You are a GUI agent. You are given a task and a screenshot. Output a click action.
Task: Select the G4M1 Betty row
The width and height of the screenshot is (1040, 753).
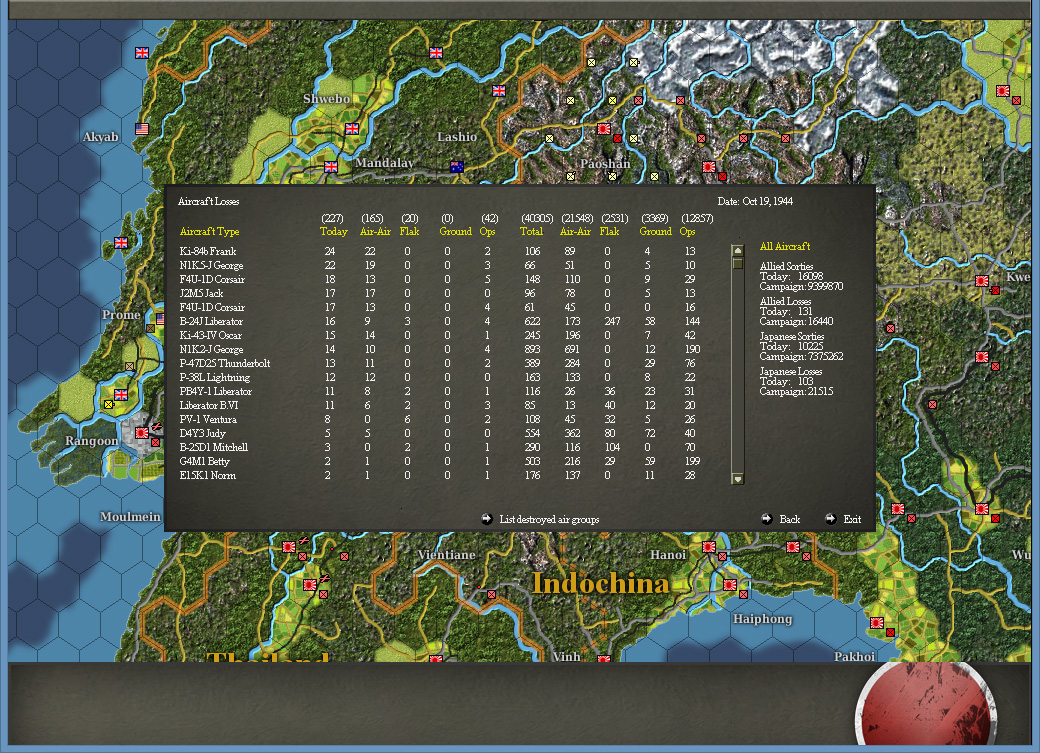pyautogui.click(x=438, y=461)
